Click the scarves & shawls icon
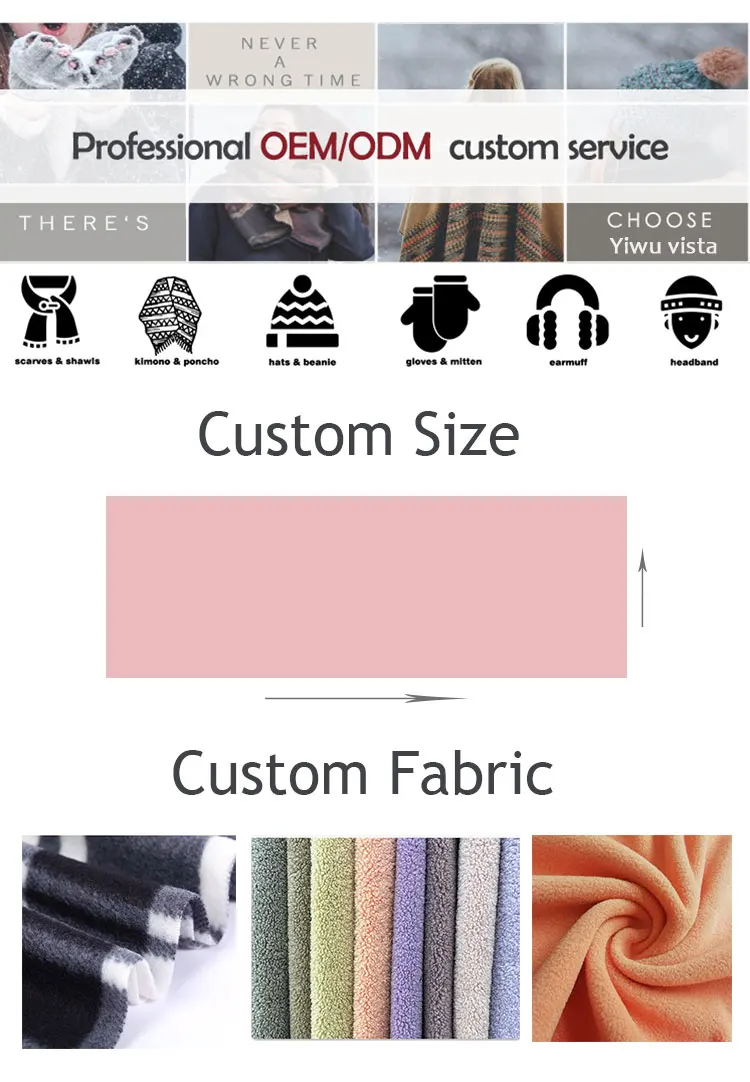Image resolution: width=750 pixels, height=1082 pixels. pyautogui.click(x=51, y=311)
